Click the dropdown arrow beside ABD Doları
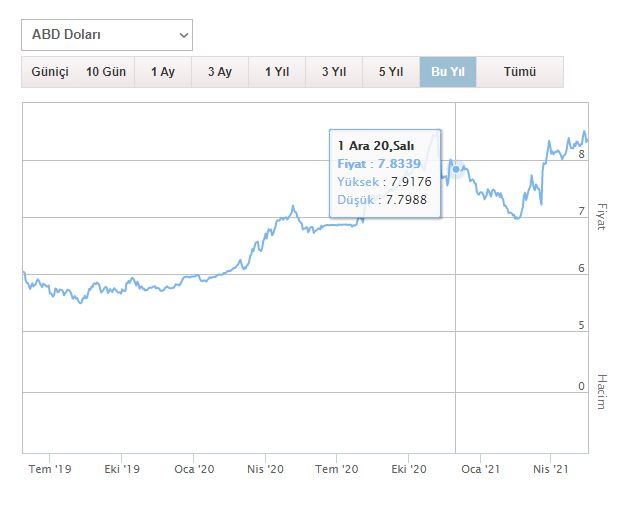The height and width of the screenshot is (512, 639). pyautogui.click(x=183, y=35)
